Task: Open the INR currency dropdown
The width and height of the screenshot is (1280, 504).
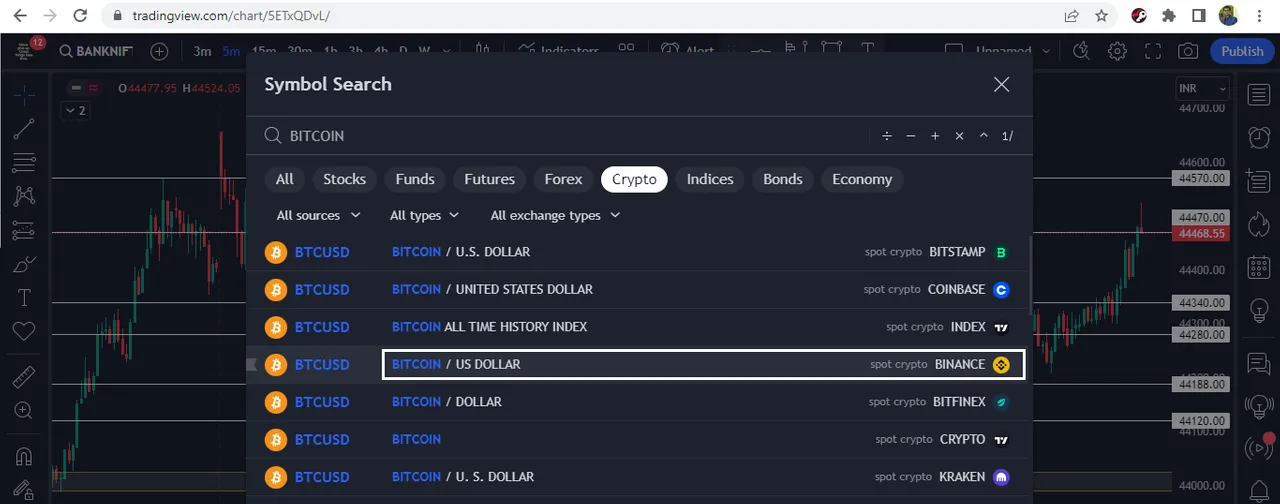Action: click(1202, 88)
